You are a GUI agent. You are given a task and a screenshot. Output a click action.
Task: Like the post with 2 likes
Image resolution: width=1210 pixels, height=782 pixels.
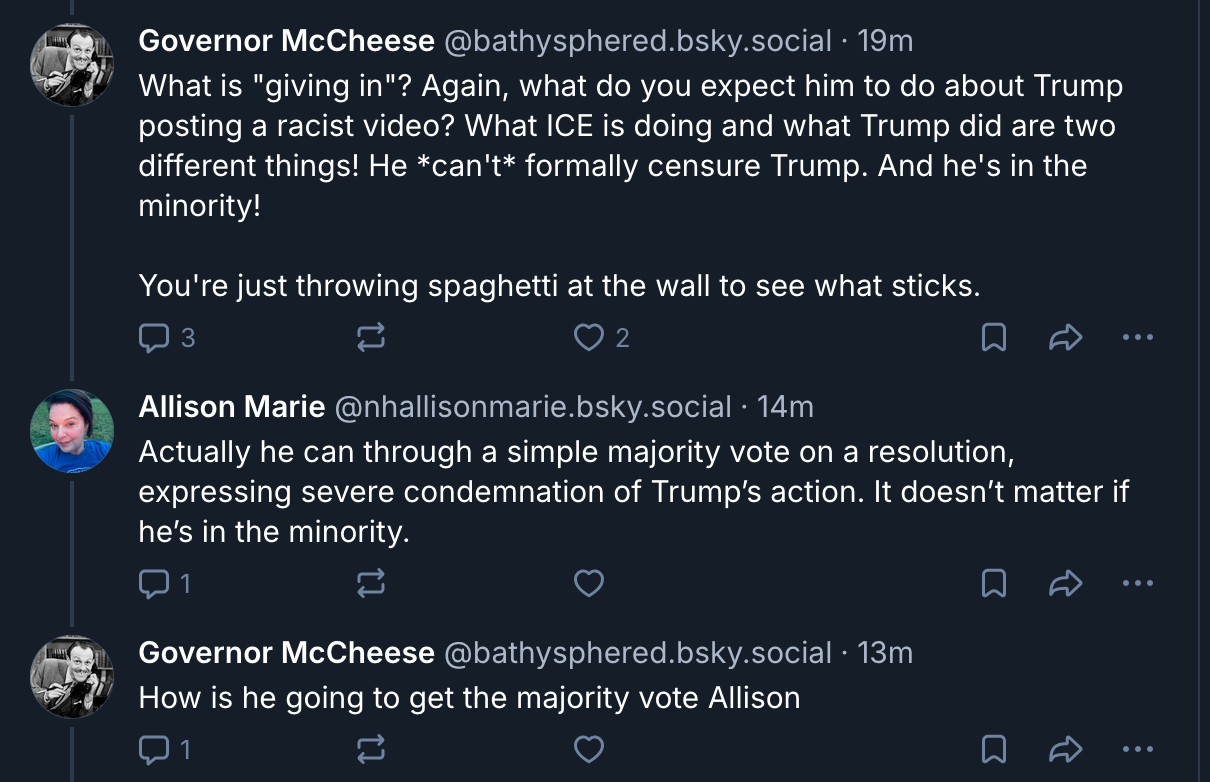click(589, 338)
